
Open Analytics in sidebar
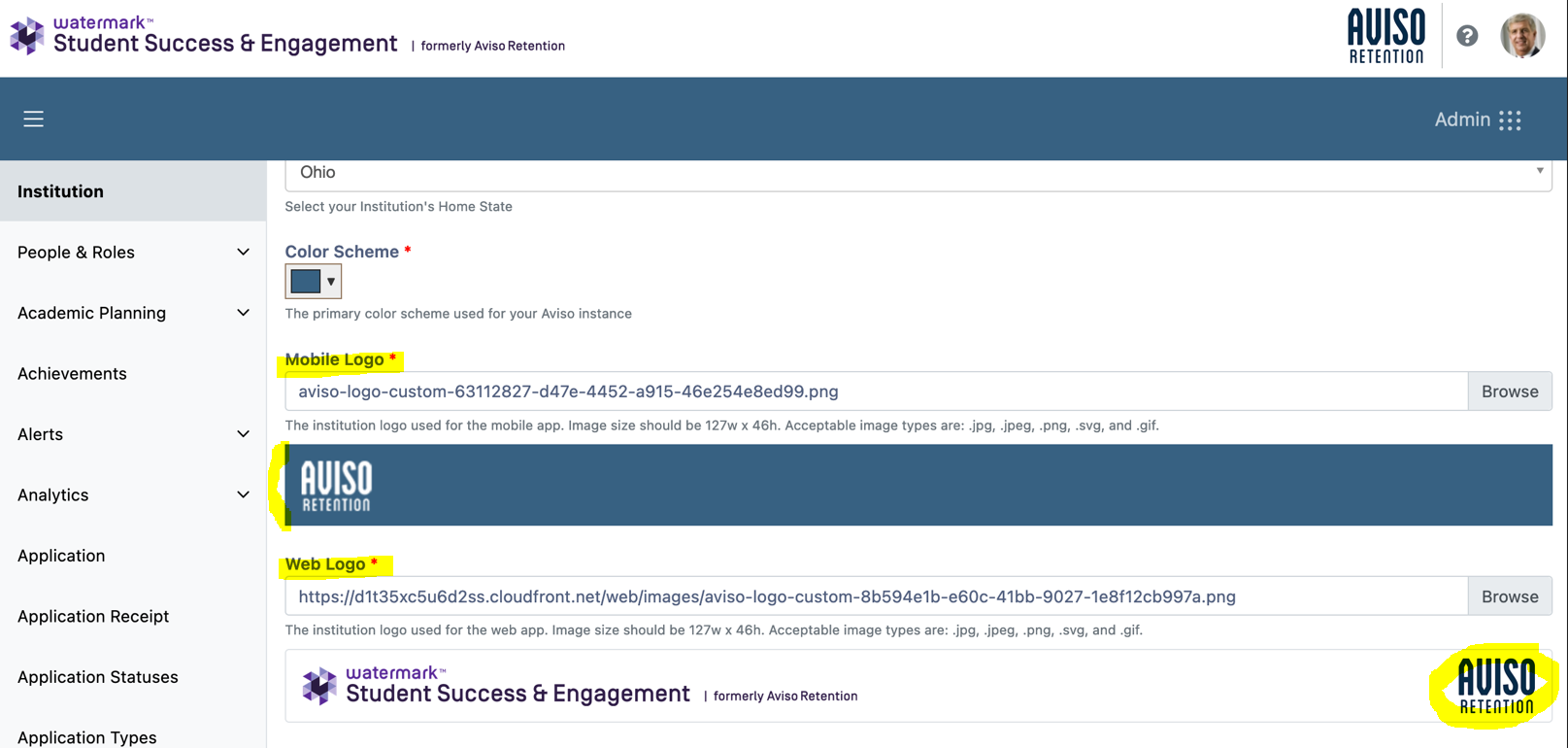tap(52, 495)
